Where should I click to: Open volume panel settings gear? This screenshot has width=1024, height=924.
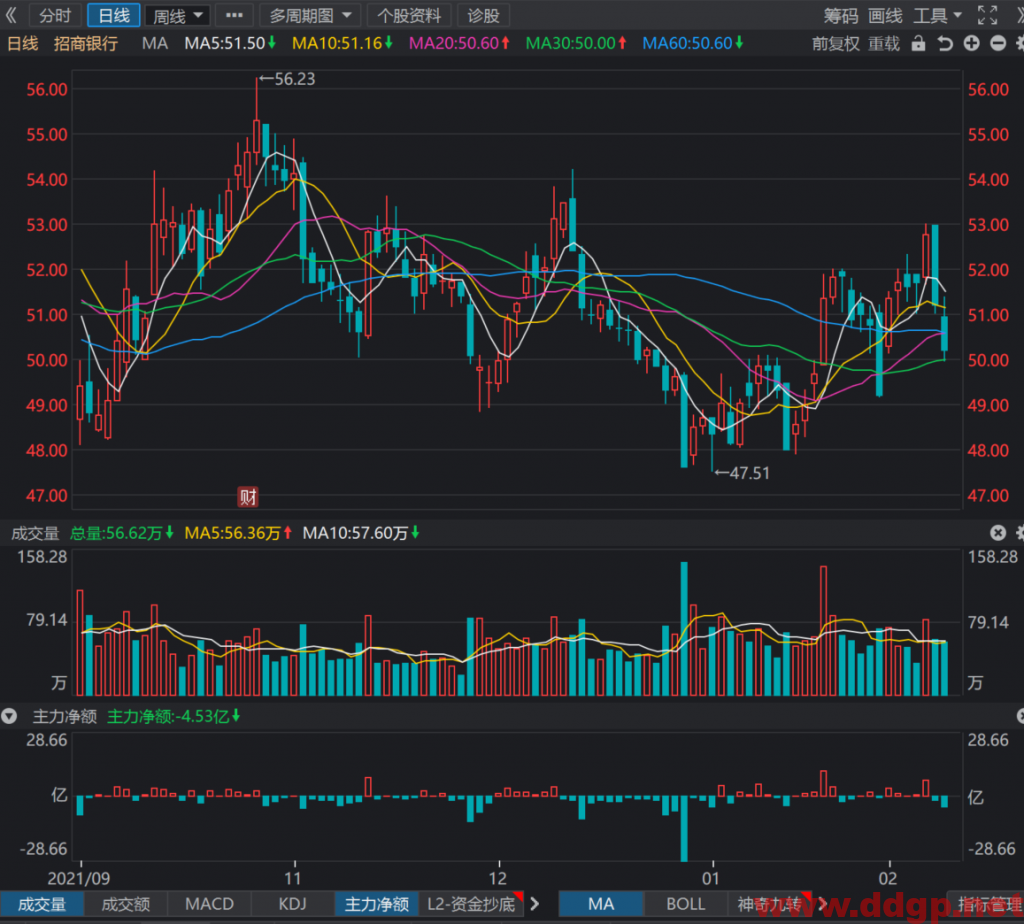coord(1020,533)
